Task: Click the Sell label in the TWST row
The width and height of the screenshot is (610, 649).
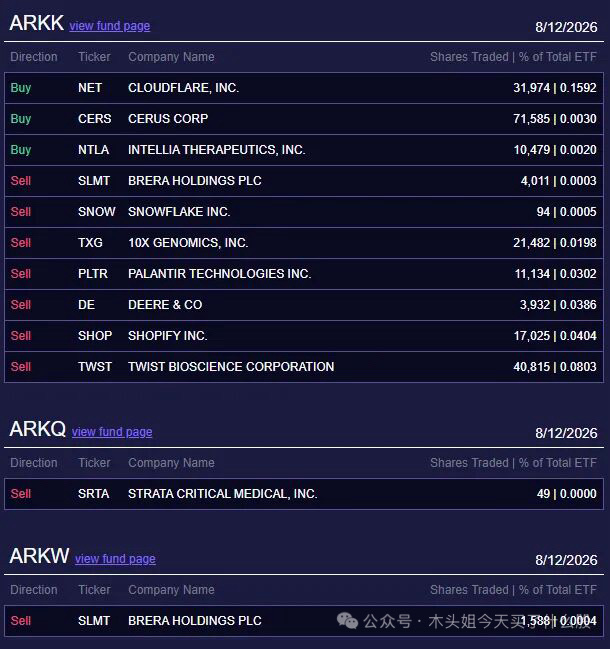Action: [21, 367]
